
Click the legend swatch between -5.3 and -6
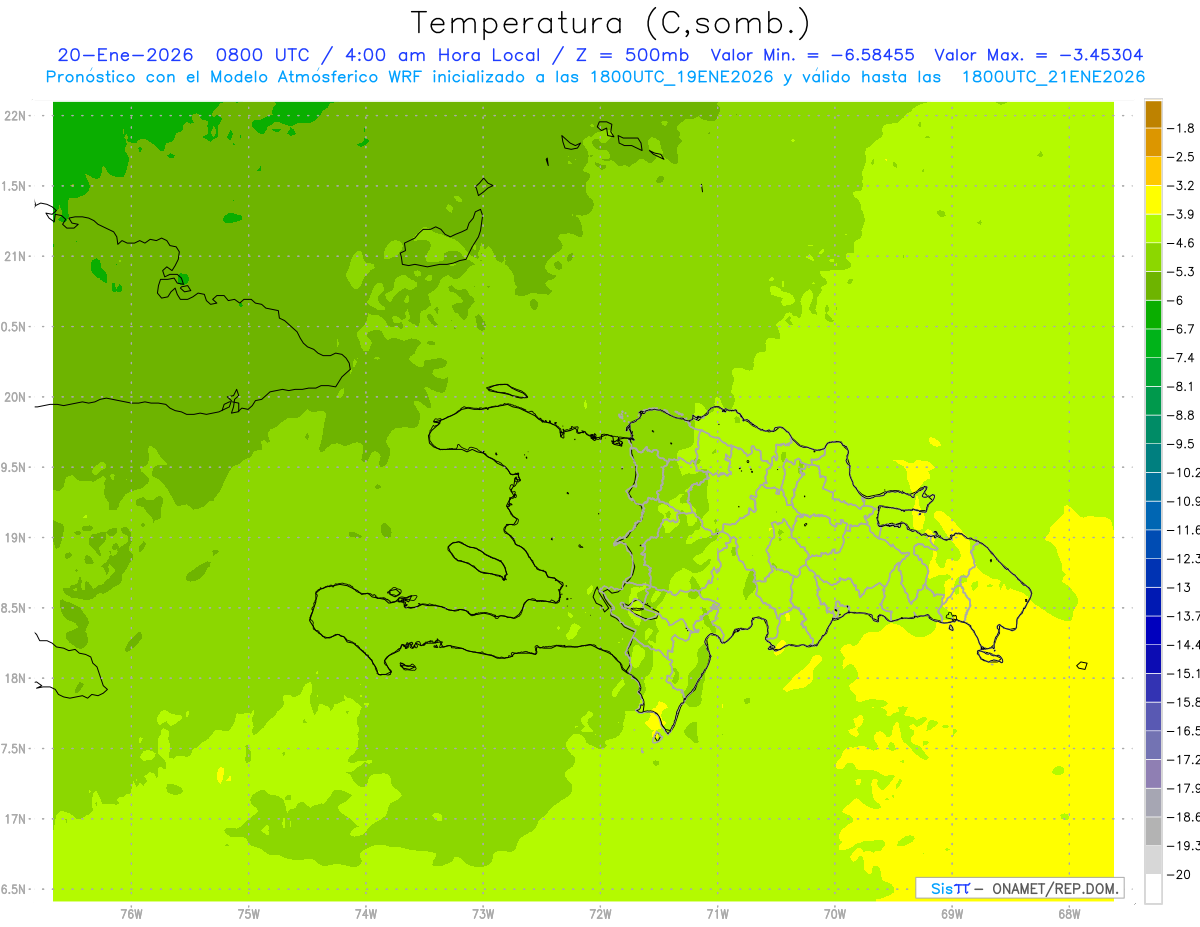point(1153,286)
